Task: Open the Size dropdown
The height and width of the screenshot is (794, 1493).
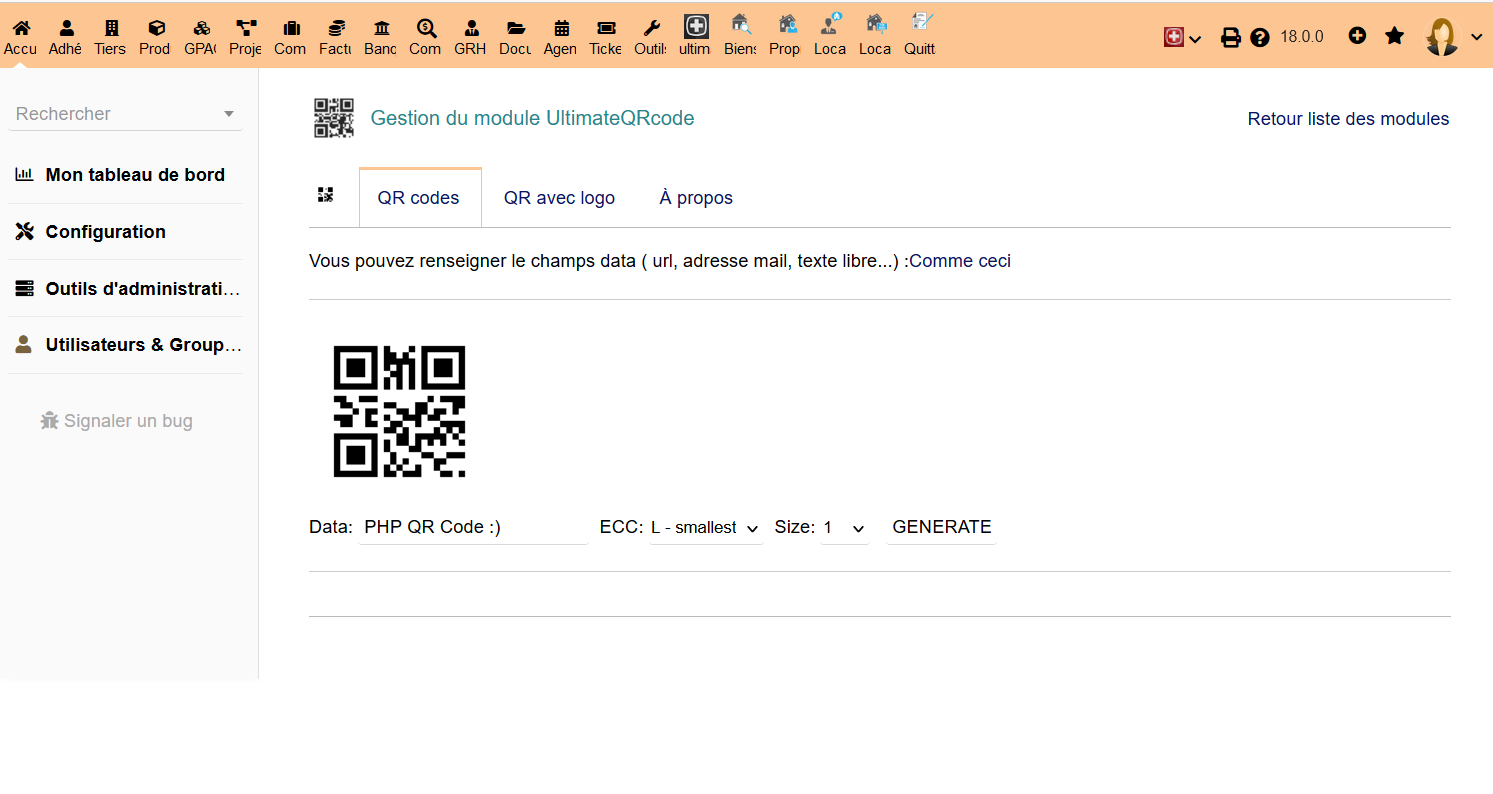Action: 844,528
